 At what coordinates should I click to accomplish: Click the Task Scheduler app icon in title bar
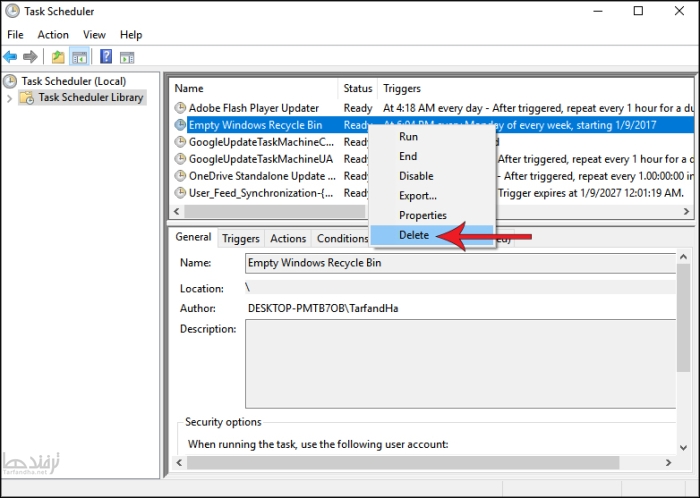pyautogui.click(x=12, y=11)
